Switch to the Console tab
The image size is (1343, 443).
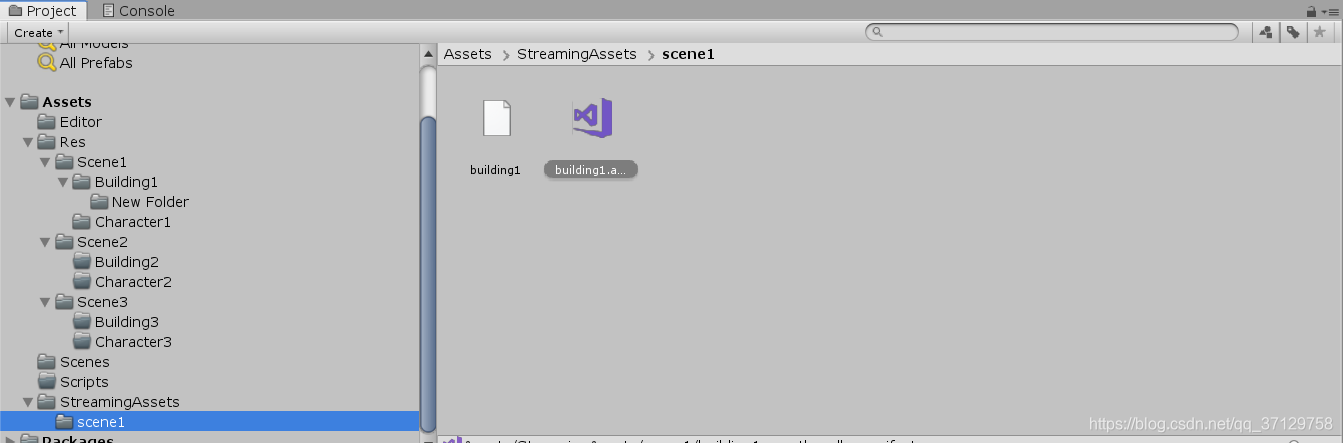[x=137, y=11]
